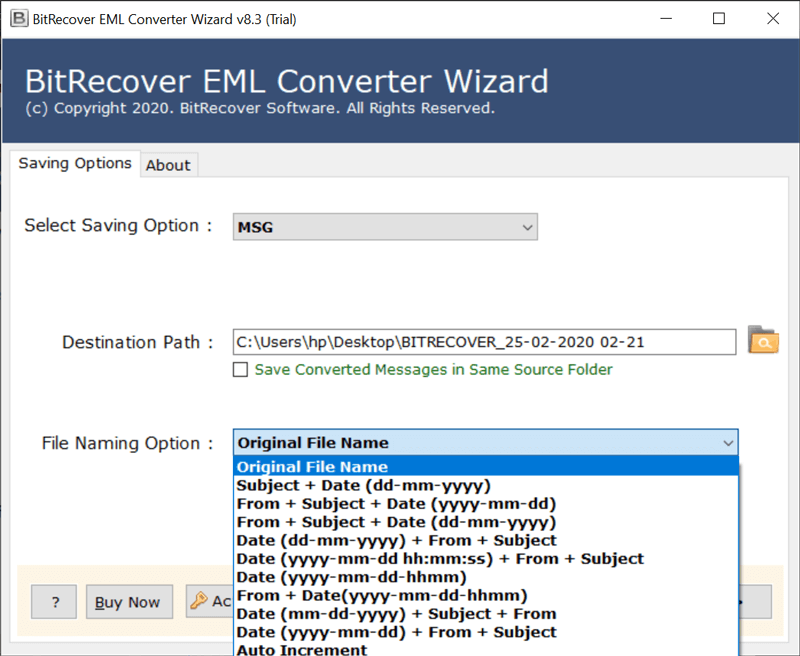The image size is (800, 656).
Task: Close the EML Converter Wizard window
Action: click(x=773, y=19)
